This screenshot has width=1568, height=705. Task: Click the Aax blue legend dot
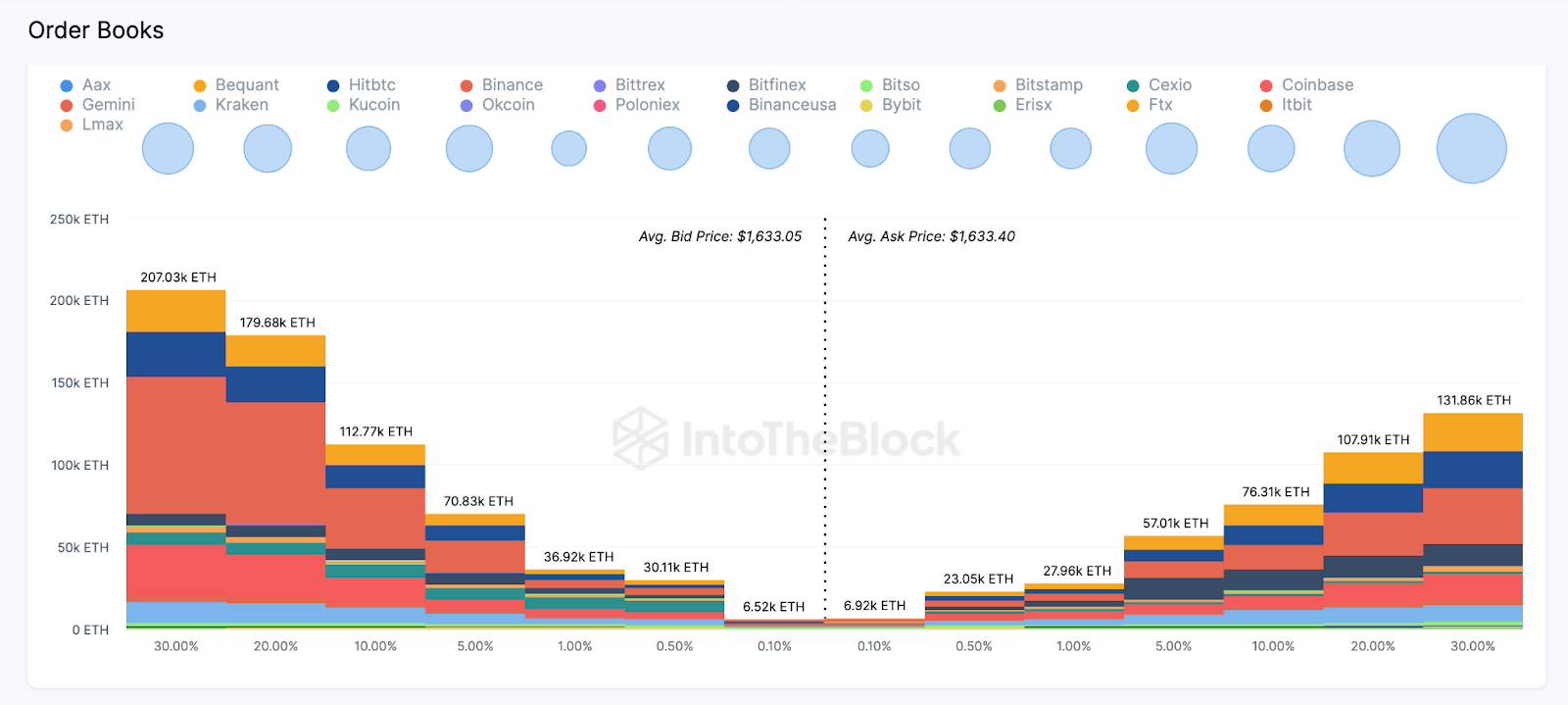pos(67,86)
